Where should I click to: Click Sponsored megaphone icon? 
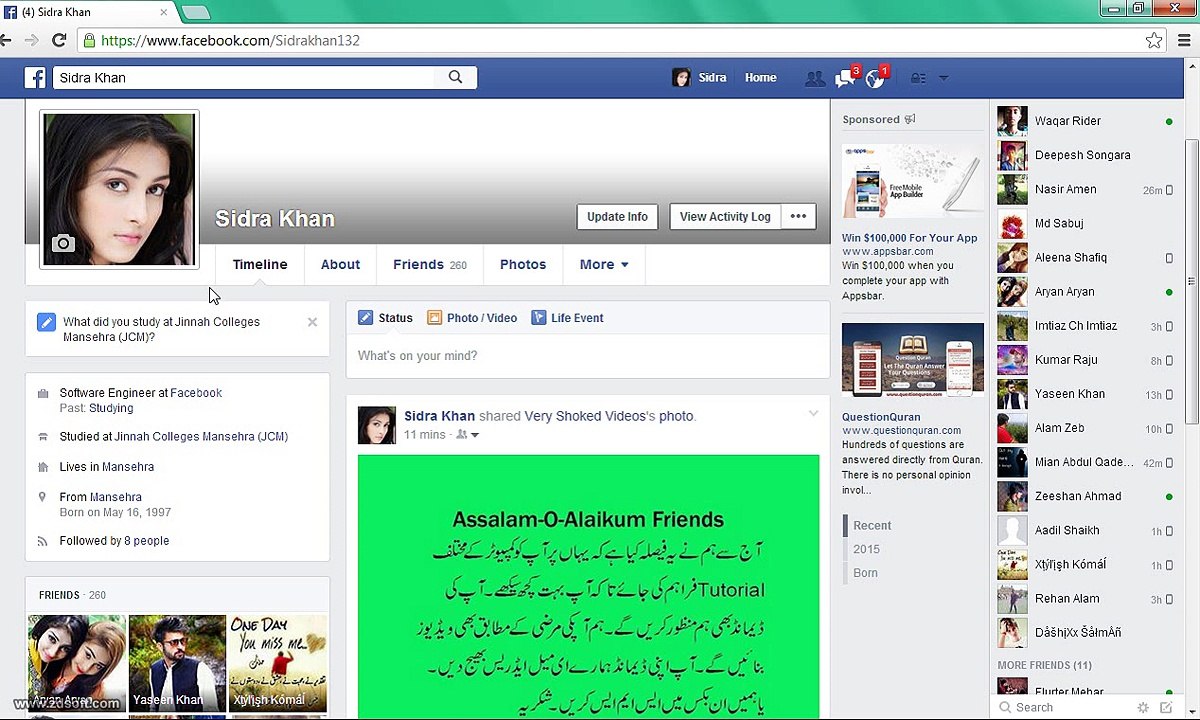pos(910,119)
